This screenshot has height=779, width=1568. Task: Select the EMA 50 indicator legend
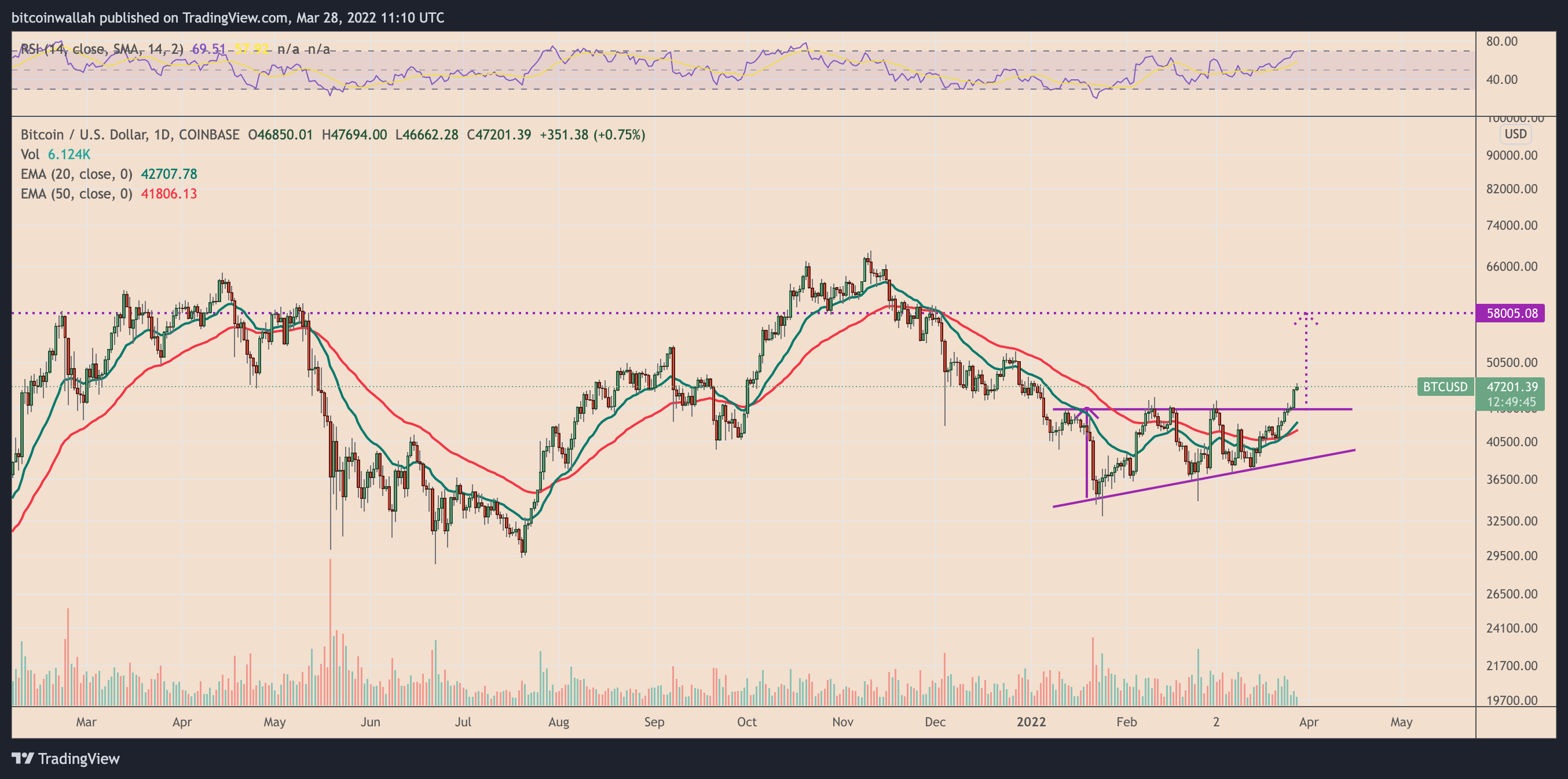(x=76, y=193)
